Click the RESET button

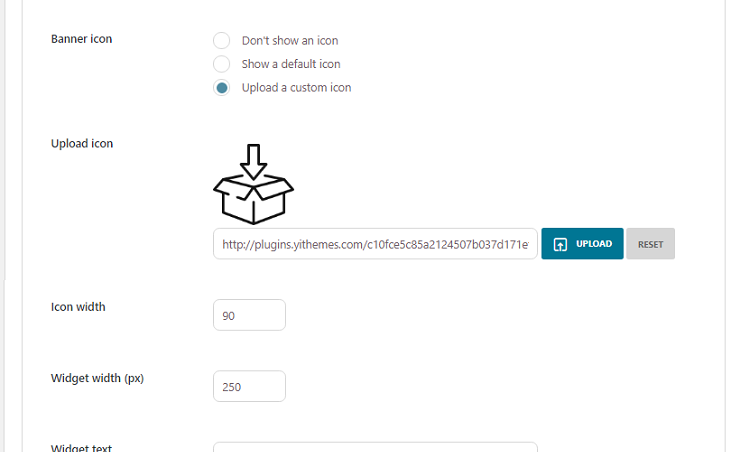coord(650,244)
